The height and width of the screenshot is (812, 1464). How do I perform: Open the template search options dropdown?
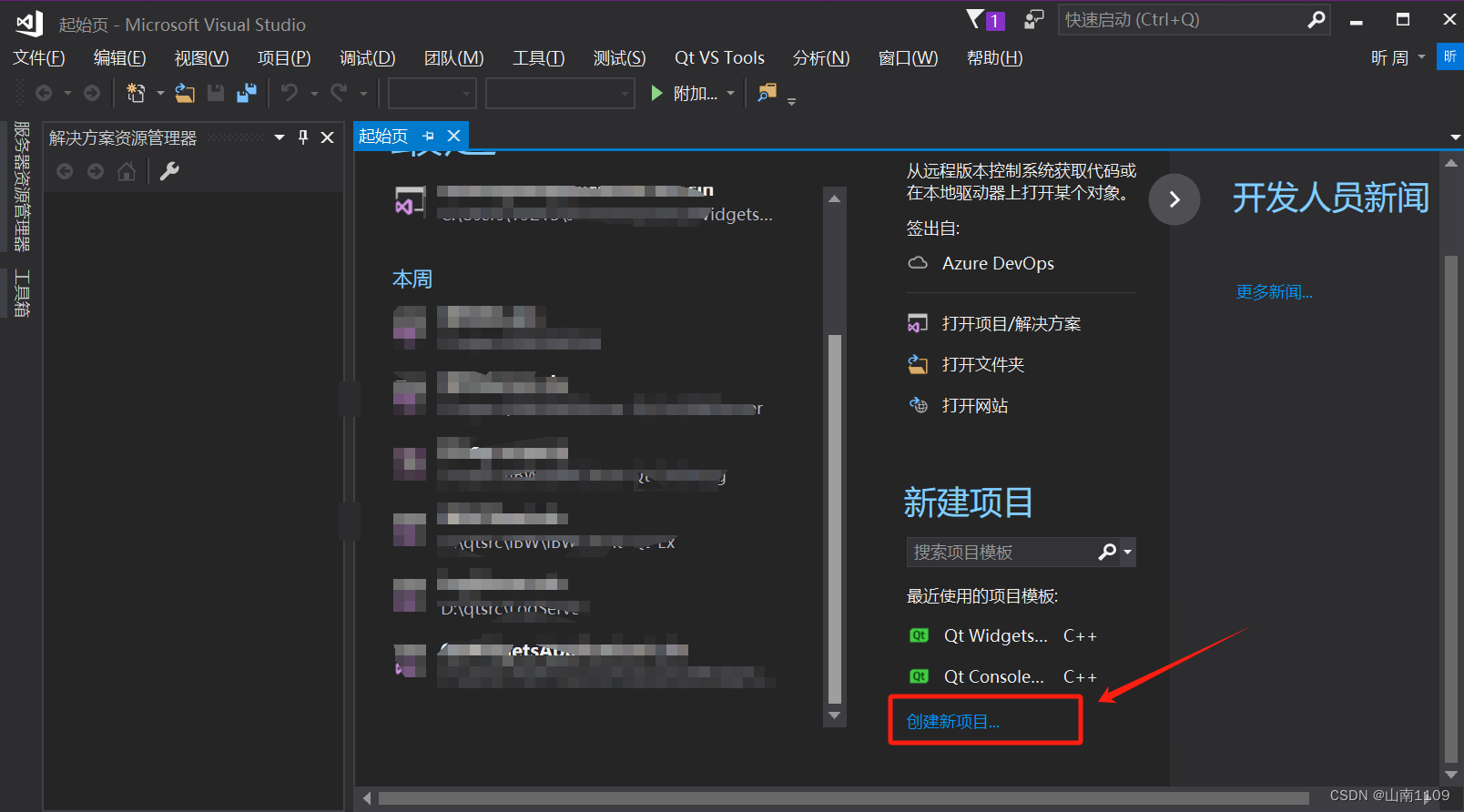(x=1128, y=552)
